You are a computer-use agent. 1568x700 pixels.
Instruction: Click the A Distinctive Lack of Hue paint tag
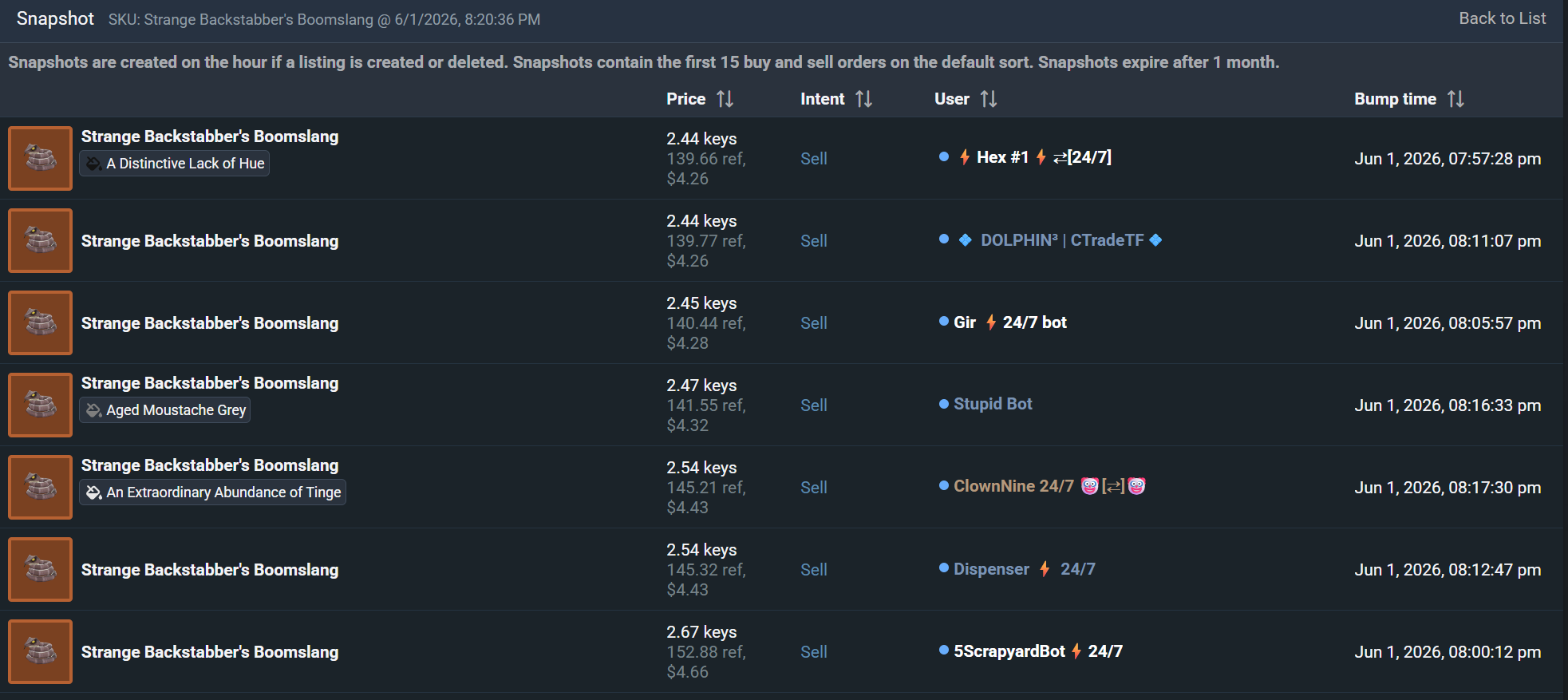pyautogui.click(x=175, y=164)
